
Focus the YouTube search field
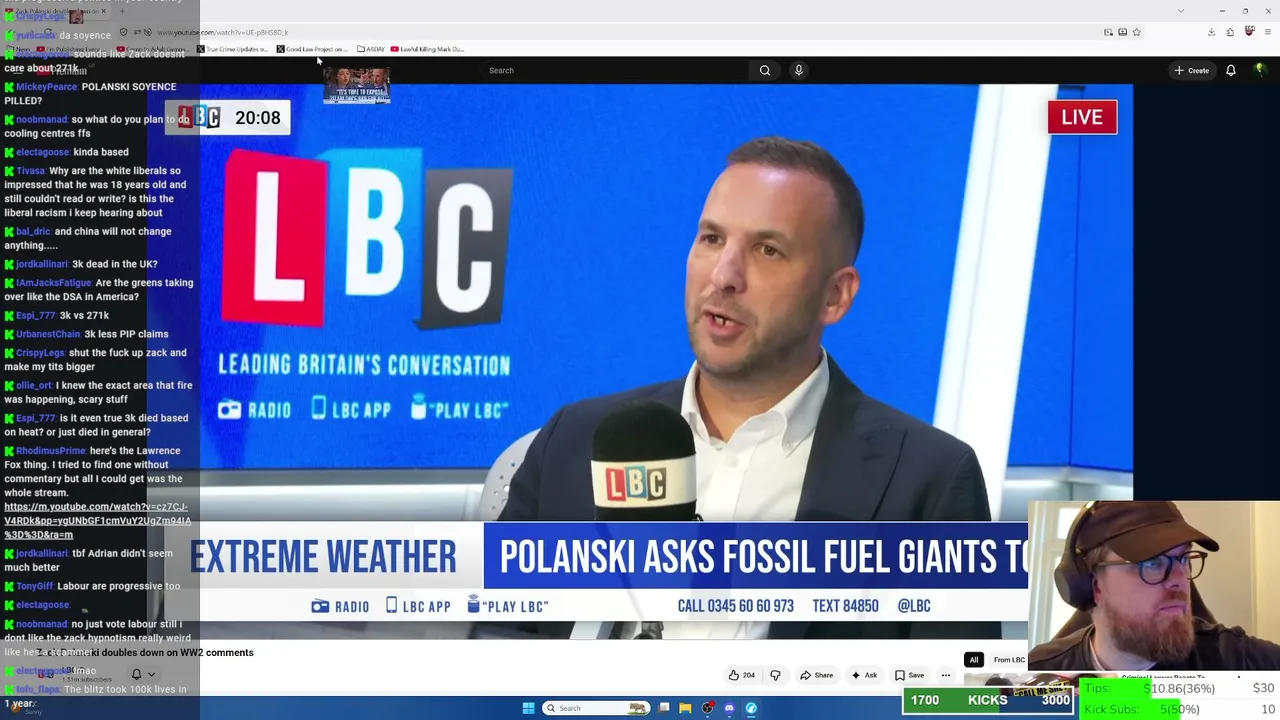point(615,70)
